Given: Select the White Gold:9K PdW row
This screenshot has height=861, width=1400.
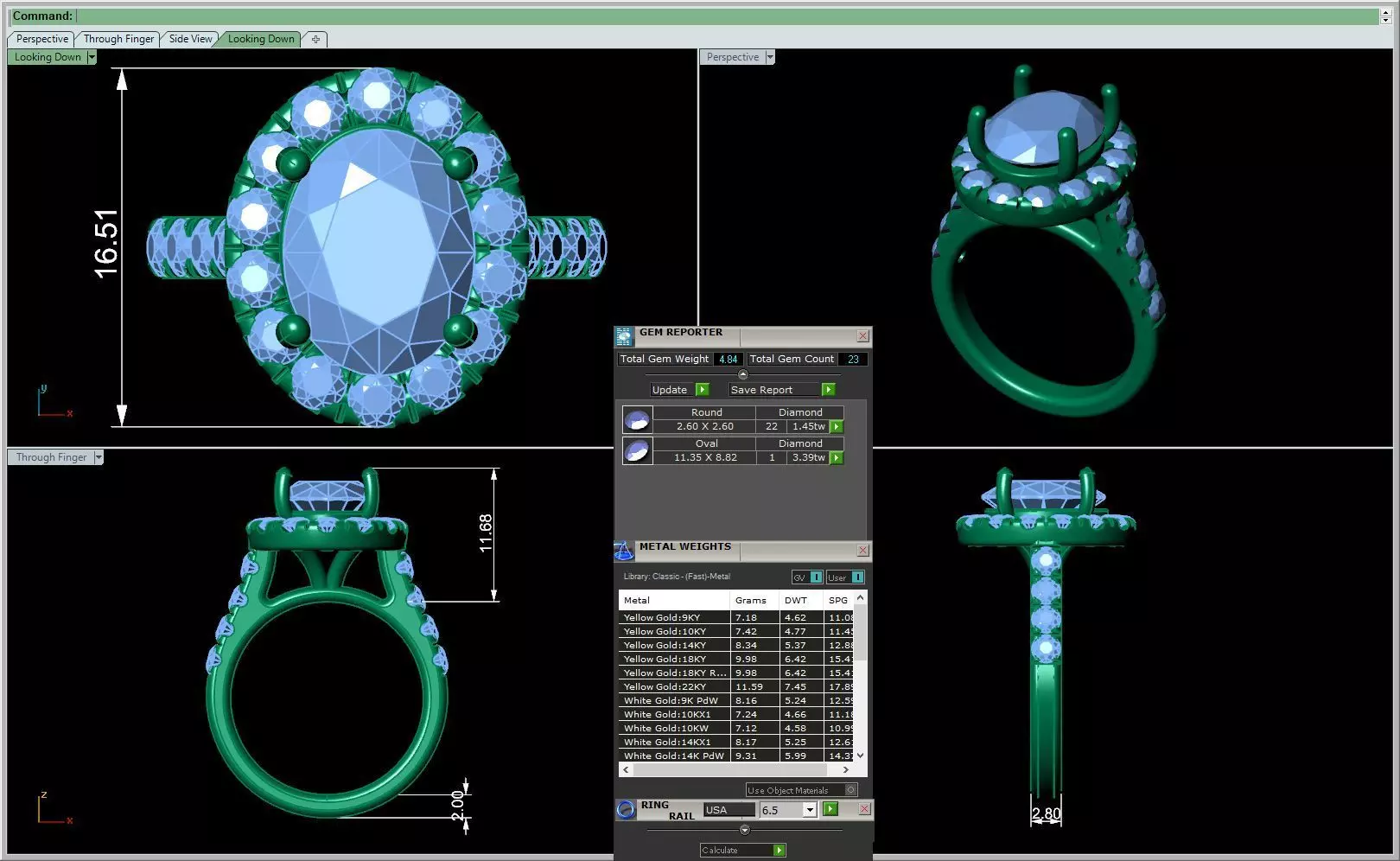Looking at the screenshot, I should (736, 700).
